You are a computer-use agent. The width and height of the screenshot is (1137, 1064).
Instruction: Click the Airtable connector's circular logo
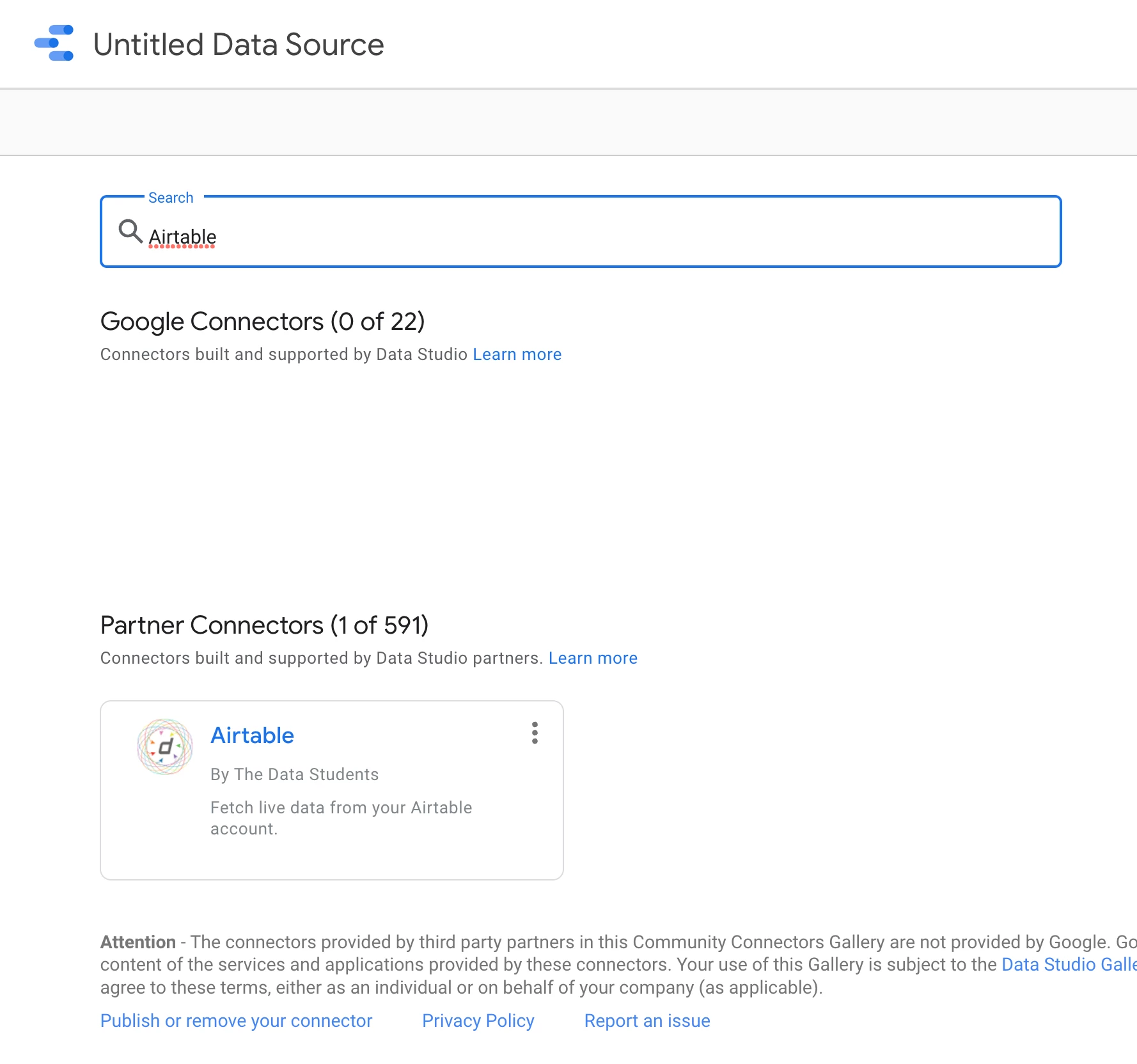(x=165, y=746)
